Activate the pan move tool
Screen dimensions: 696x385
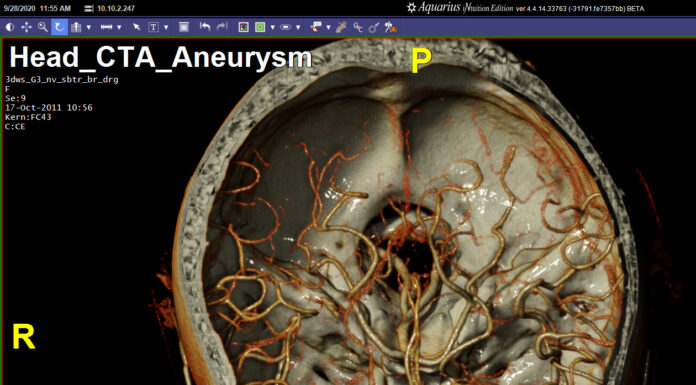[x=26, y=27]
